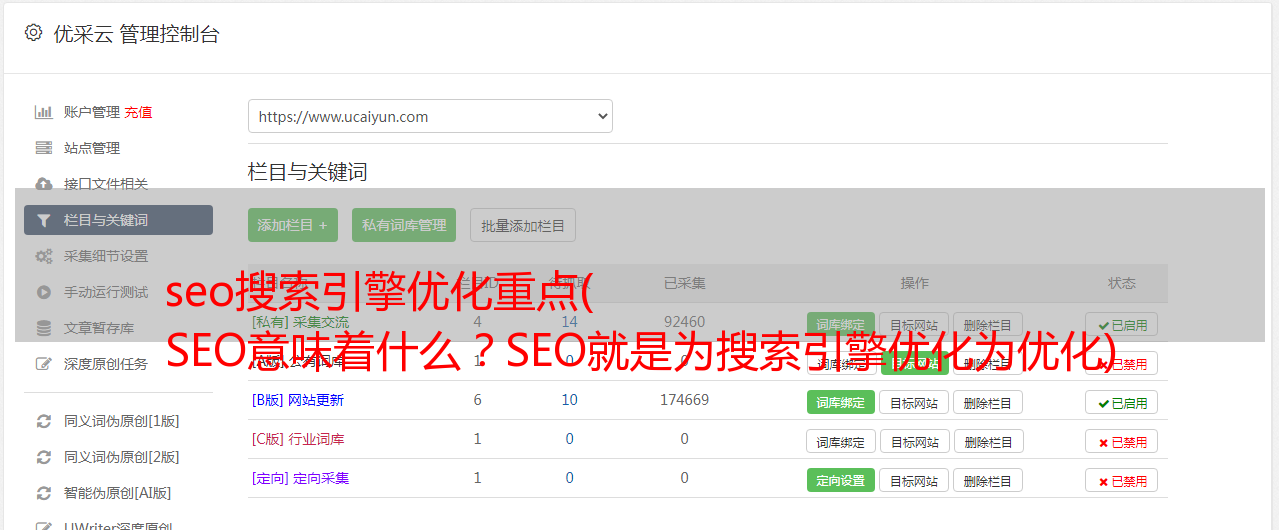The image size is (1279, 530).
Task: Click 删除栏目 in the 定向采集 row
Action: coord(988,480)
